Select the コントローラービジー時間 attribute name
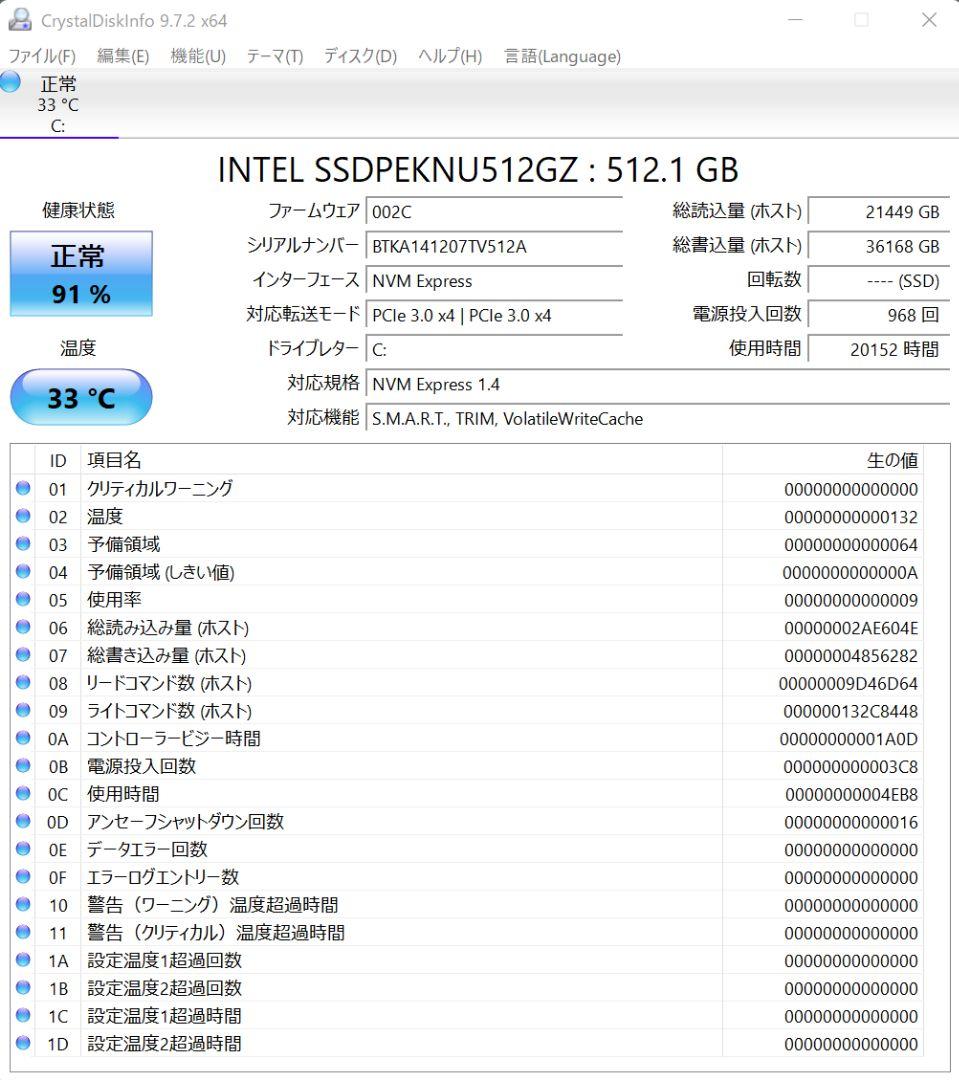 coord(174,739)
